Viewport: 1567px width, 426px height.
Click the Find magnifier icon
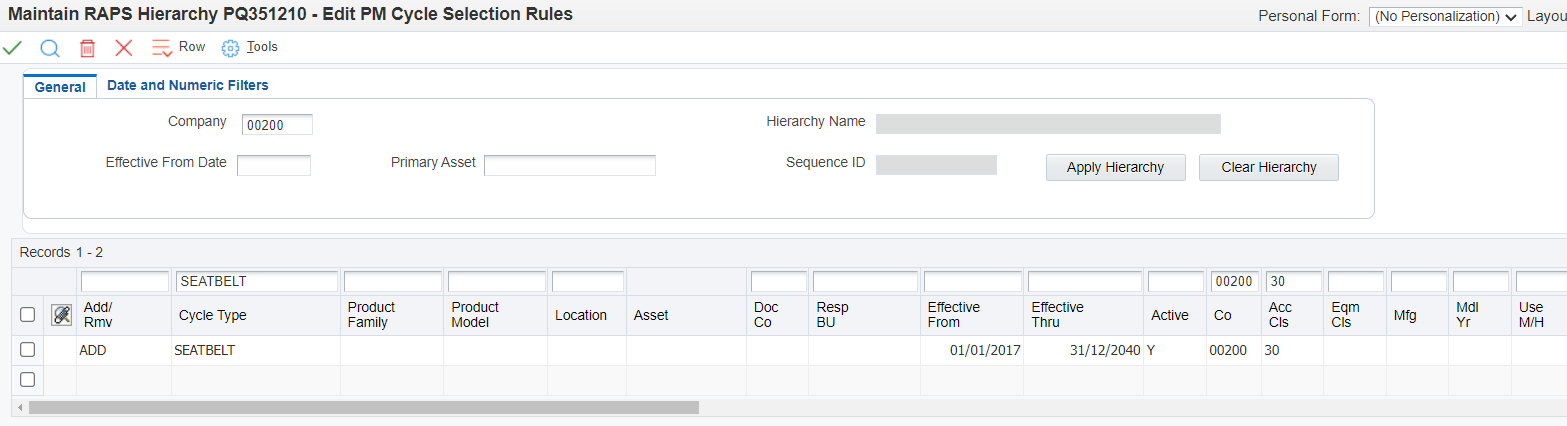pos(50,48)
